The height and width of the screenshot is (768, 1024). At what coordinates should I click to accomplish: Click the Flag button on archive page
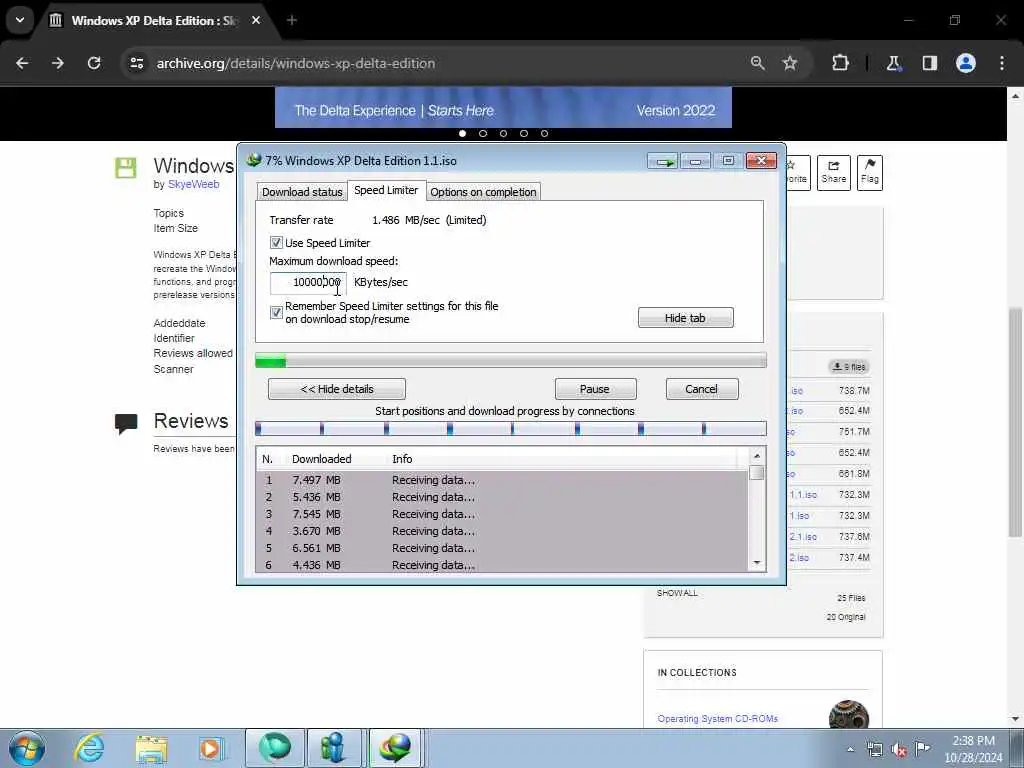[x=870, y=172]
